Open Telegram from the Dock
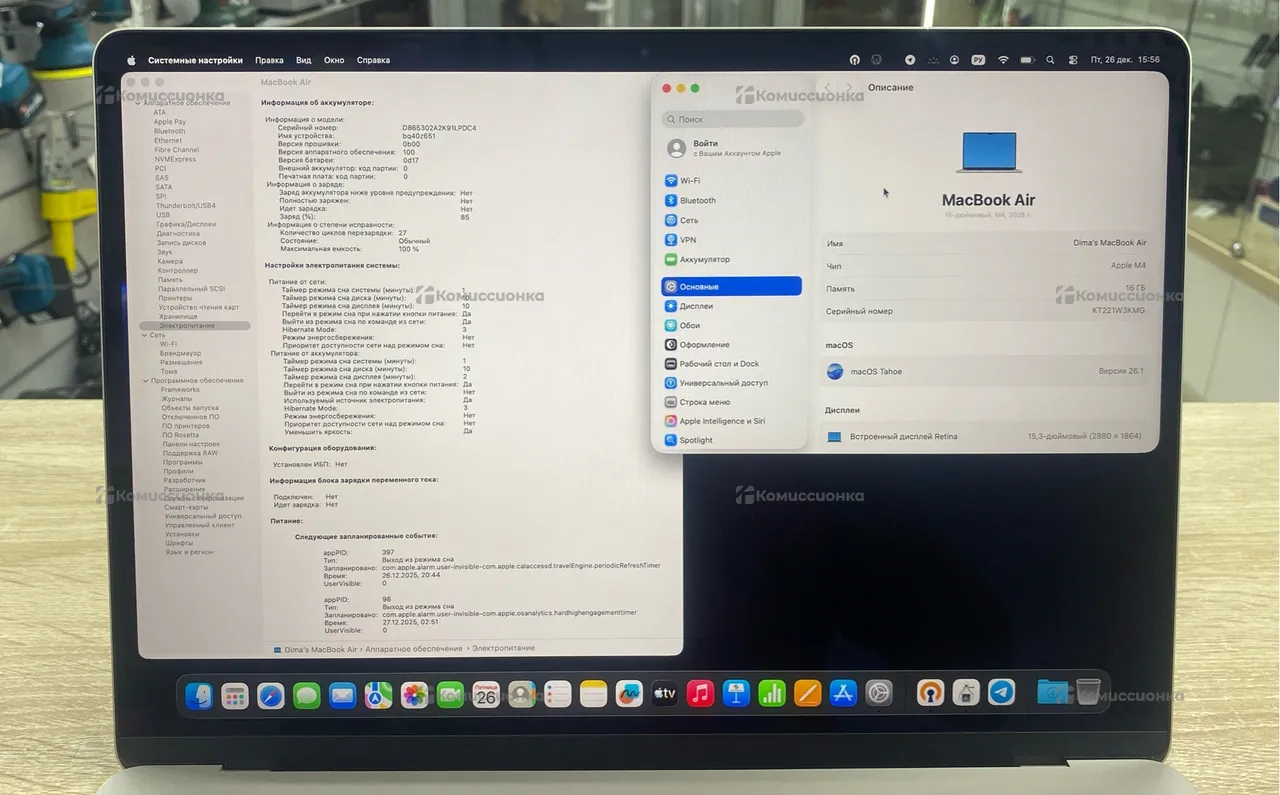The image size is (1280, 795). 1001,692
